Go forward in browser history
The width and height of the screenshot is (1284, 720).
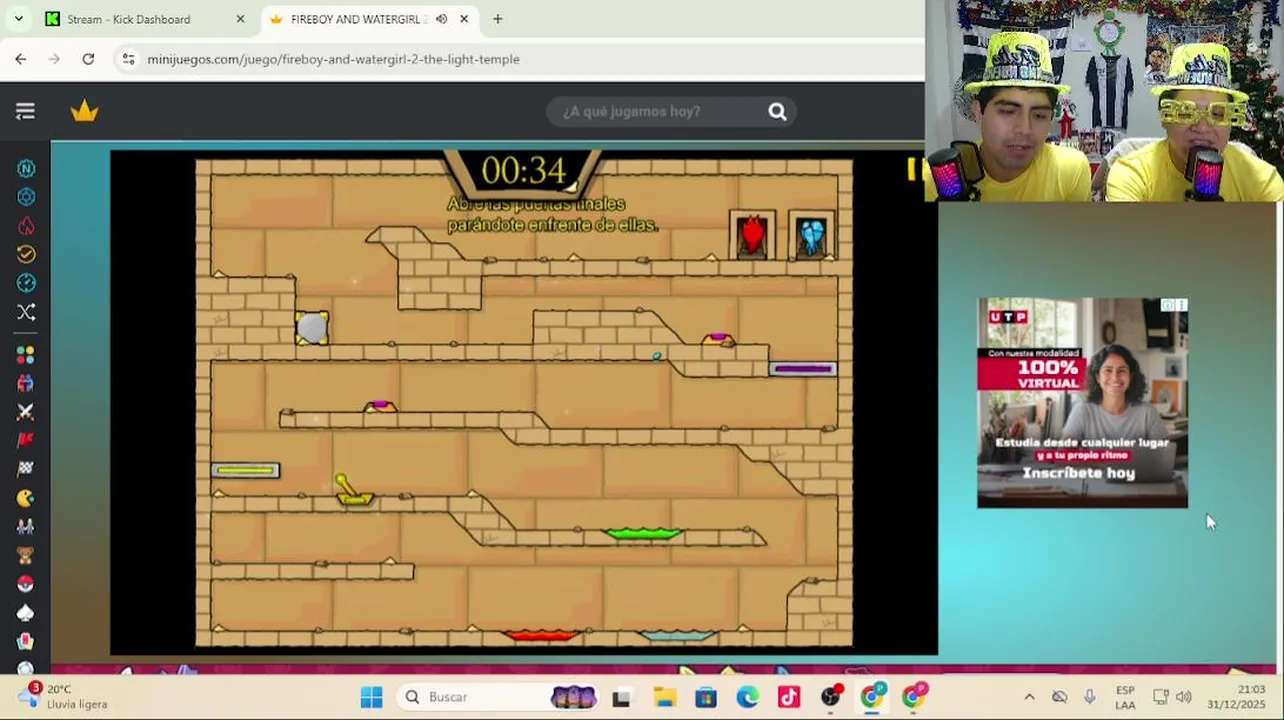55,59
